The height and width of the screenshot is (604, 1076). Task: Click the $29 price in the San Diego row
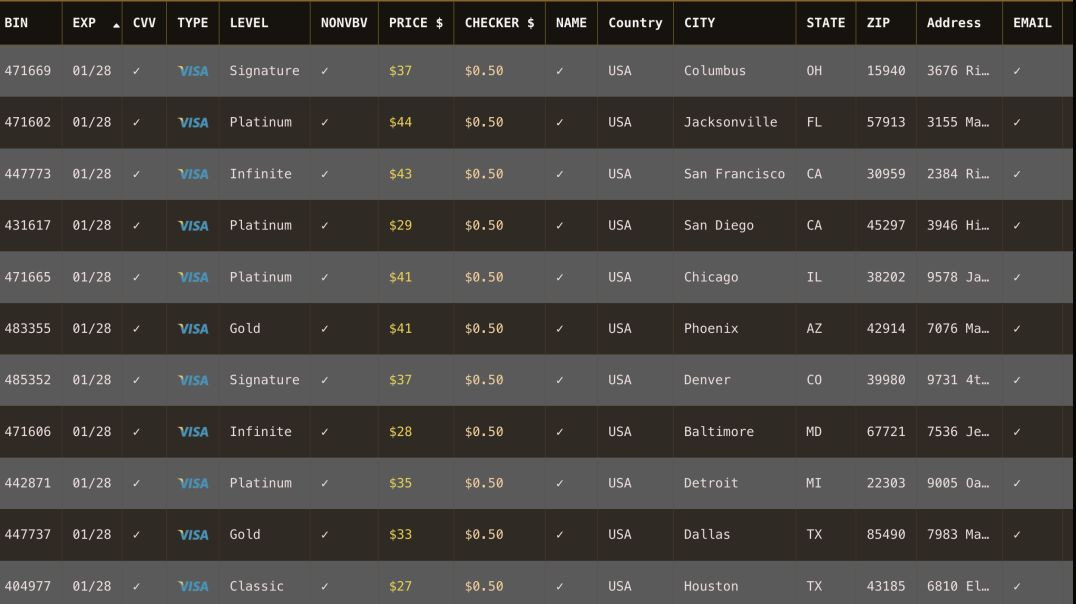(400, 225)
